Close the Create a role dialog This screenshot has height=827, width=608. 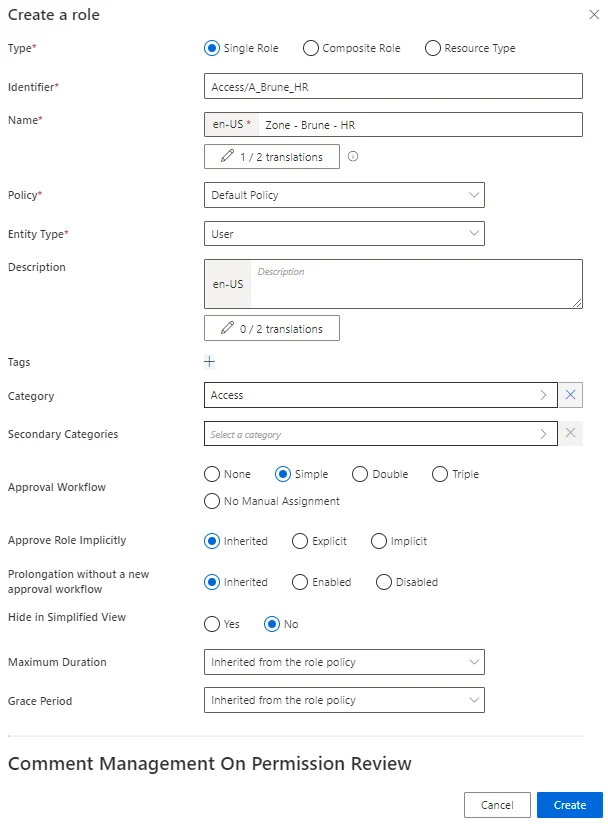coord(594,15)
